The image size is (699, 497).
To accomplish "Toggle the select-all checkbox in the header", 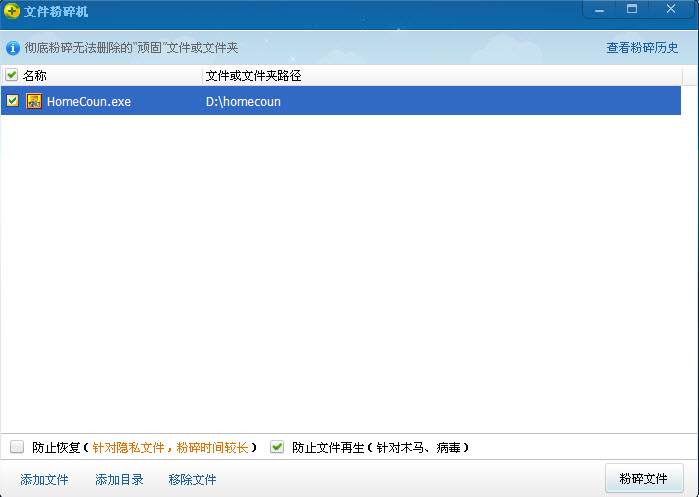I will pyautogui.click(x=12, y=75).
